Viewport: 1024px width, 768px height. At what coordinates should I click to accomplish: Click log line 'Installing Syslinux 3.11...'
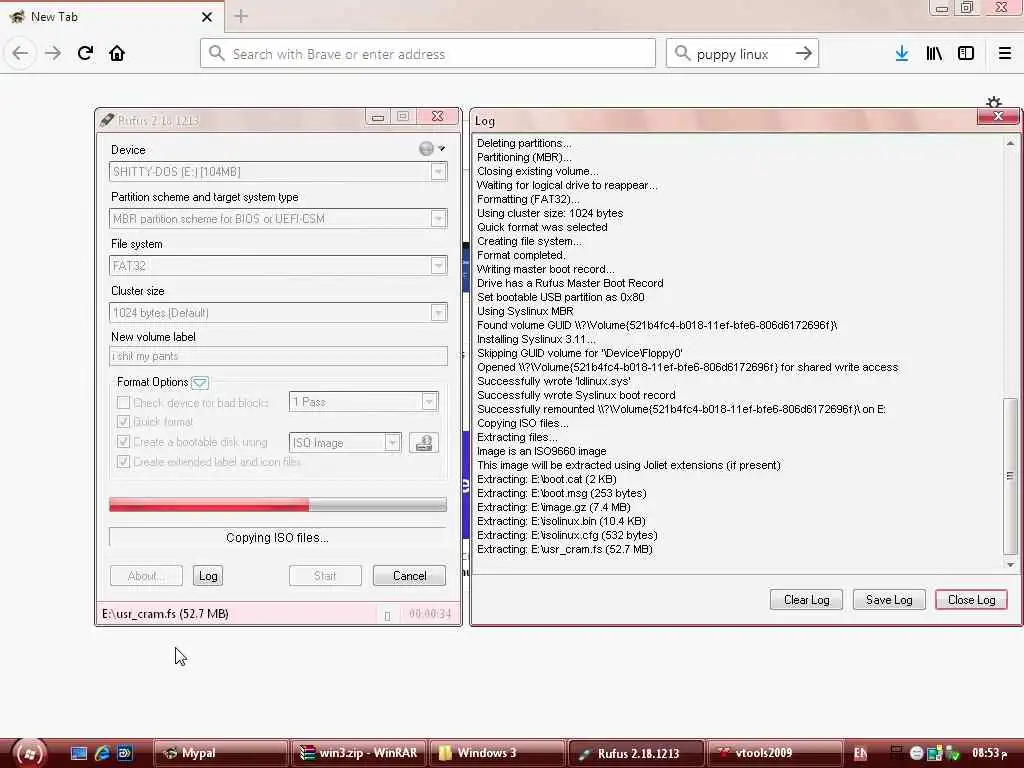tap(536, 340)
